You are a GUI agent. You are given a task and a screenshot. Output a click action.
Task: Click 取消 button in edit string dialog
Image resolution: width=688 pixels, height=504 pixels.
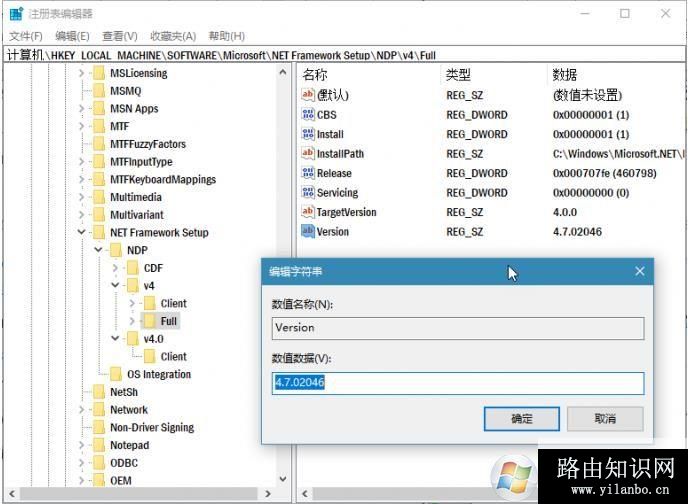pyautogui.click(x=605, y=419)
